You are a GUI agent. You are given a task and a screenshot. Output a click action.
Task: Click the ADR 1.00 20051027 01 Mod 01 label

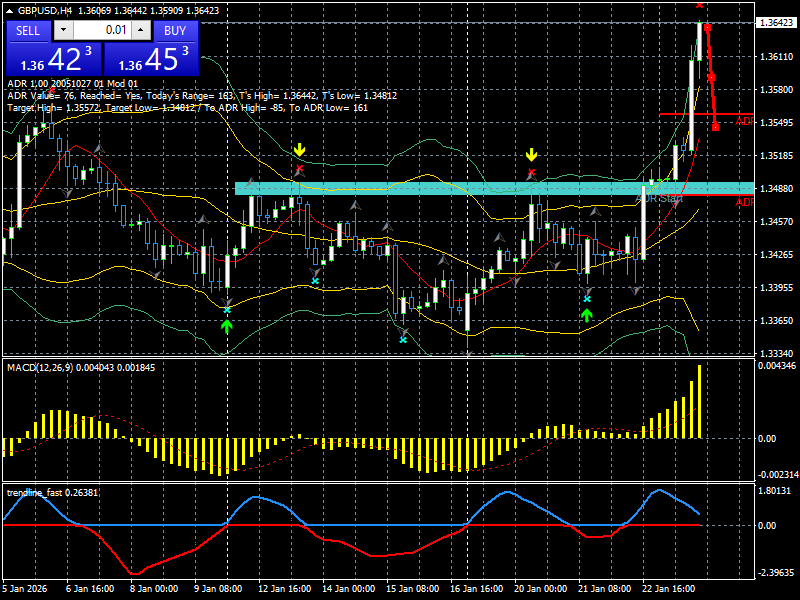pos(72,83)
